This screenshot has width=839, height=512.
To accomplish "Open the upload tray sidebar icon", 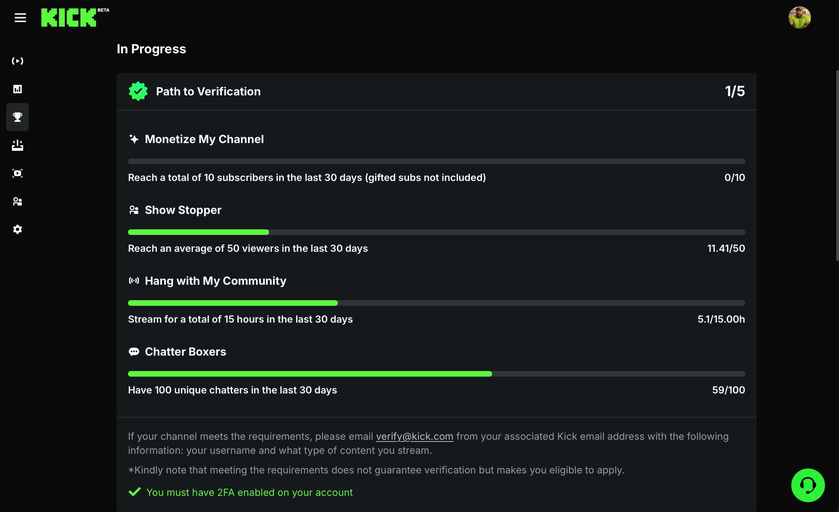I will coord(17,145).
